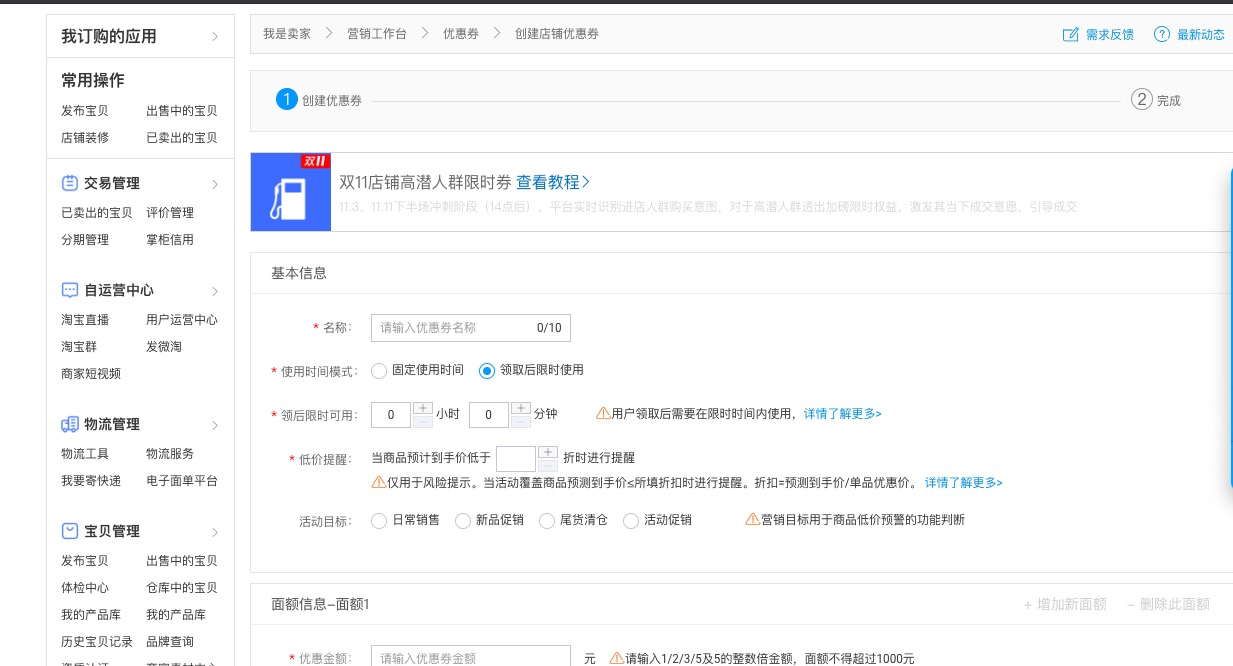Click the 分钟 number input
The image size is (1233, 666).
tap(489, 414)
